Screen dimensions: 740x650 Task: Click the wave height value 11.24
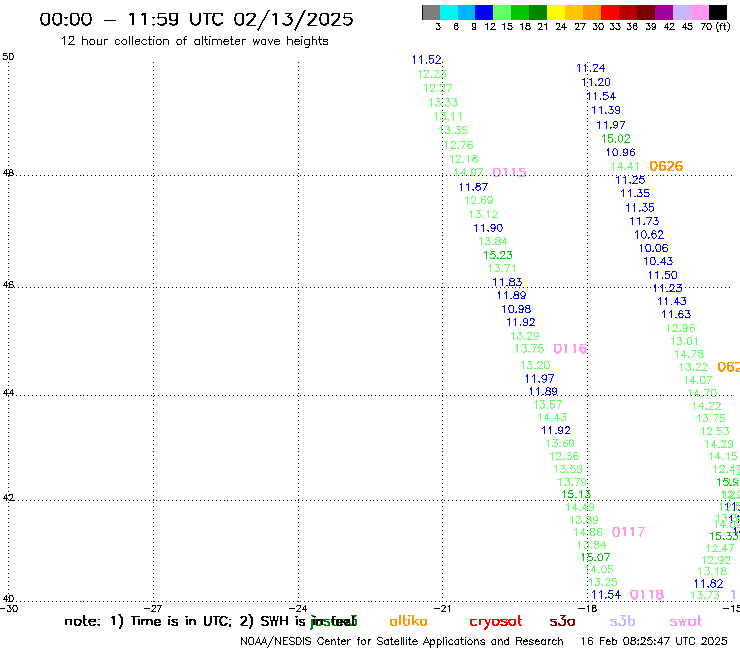pyautogui.click(x=591, y=68)
